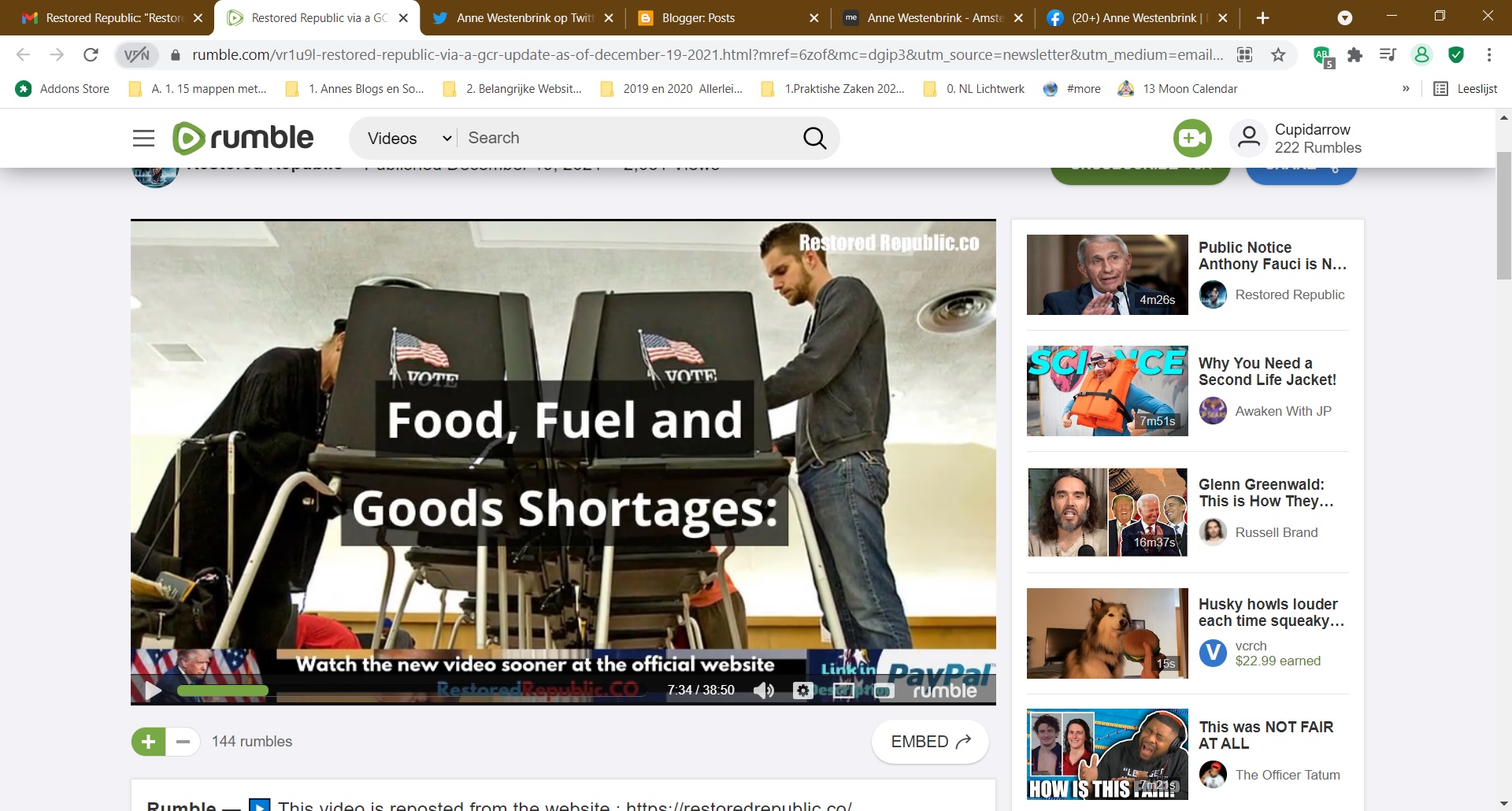Click the 144 rumbles count

(x=251, y=742)
